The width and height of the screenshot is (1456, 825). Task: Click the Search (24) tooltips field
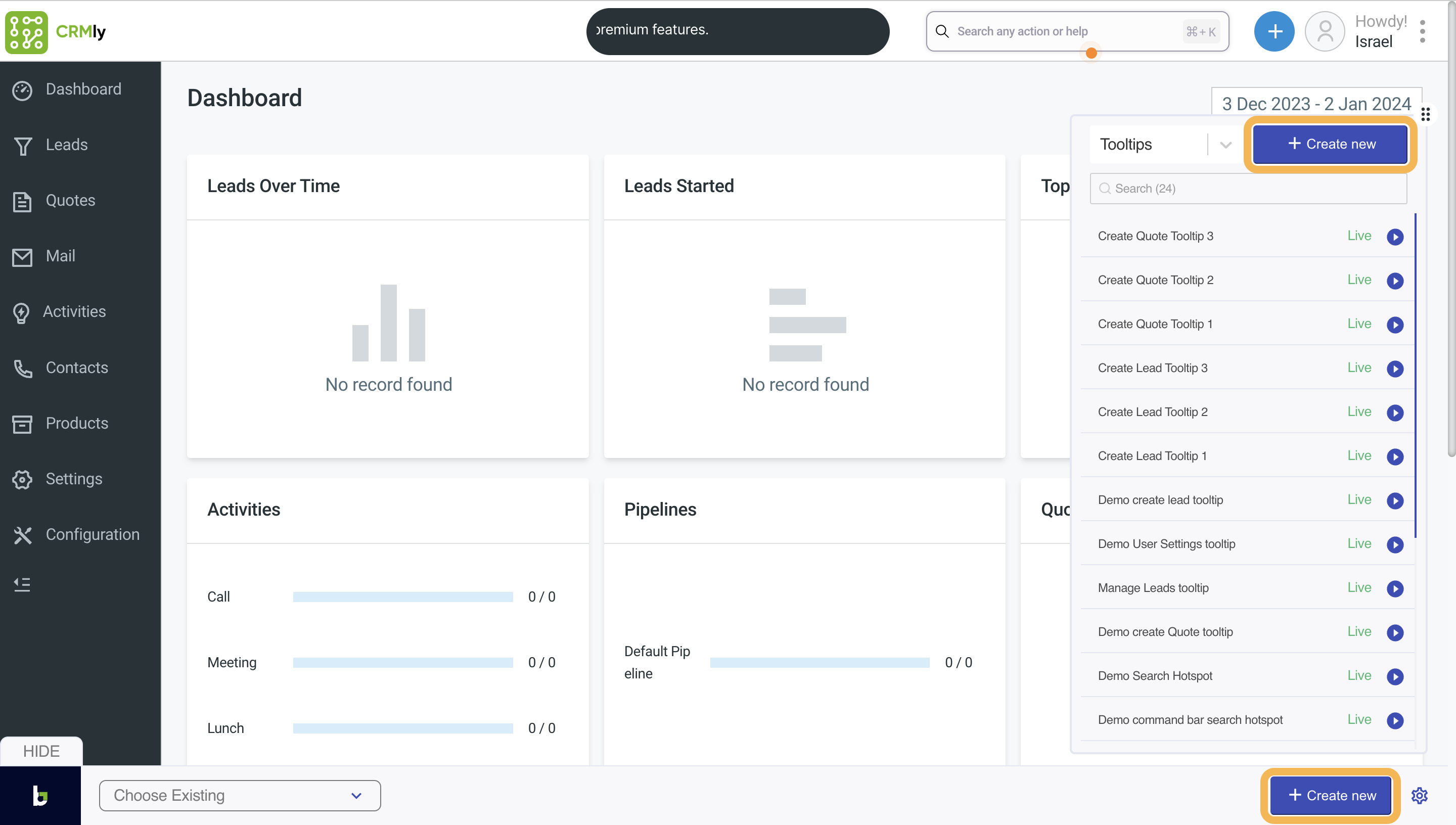click(1248, 189)
